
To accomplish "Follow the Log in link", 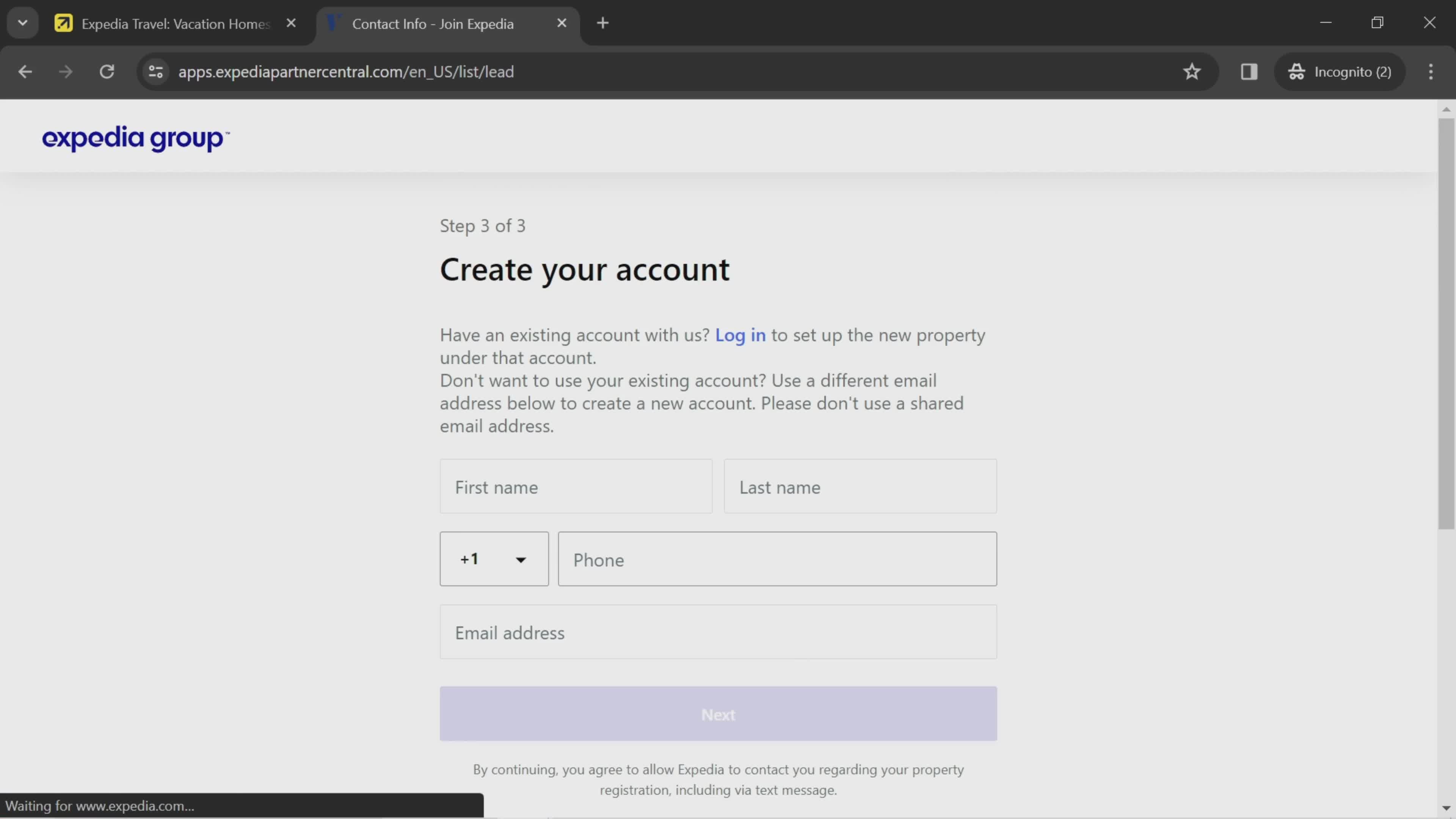I will (740, 335).
